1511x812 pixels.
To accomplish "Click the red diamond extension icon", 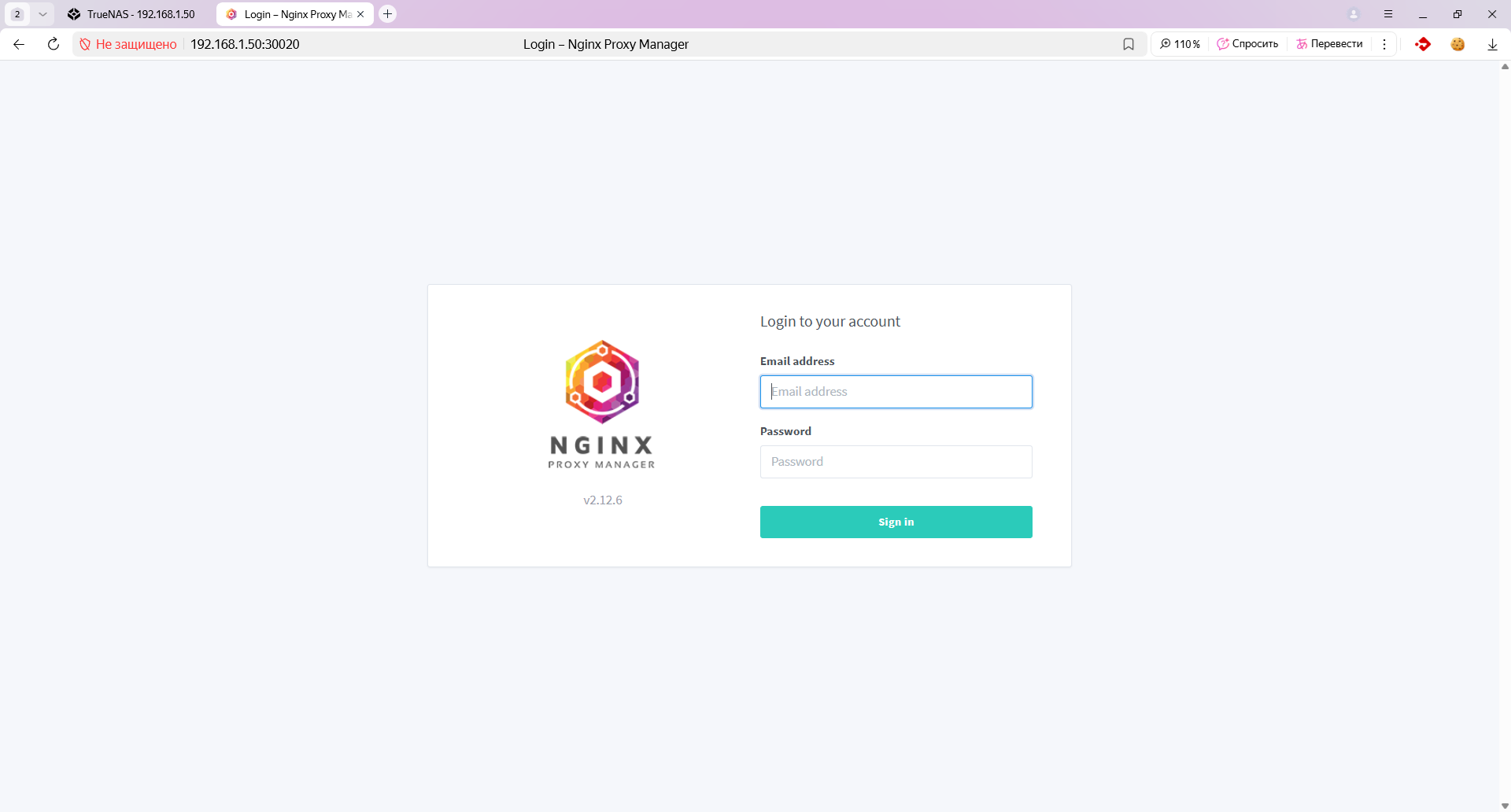I will [x=1422, y=44].
